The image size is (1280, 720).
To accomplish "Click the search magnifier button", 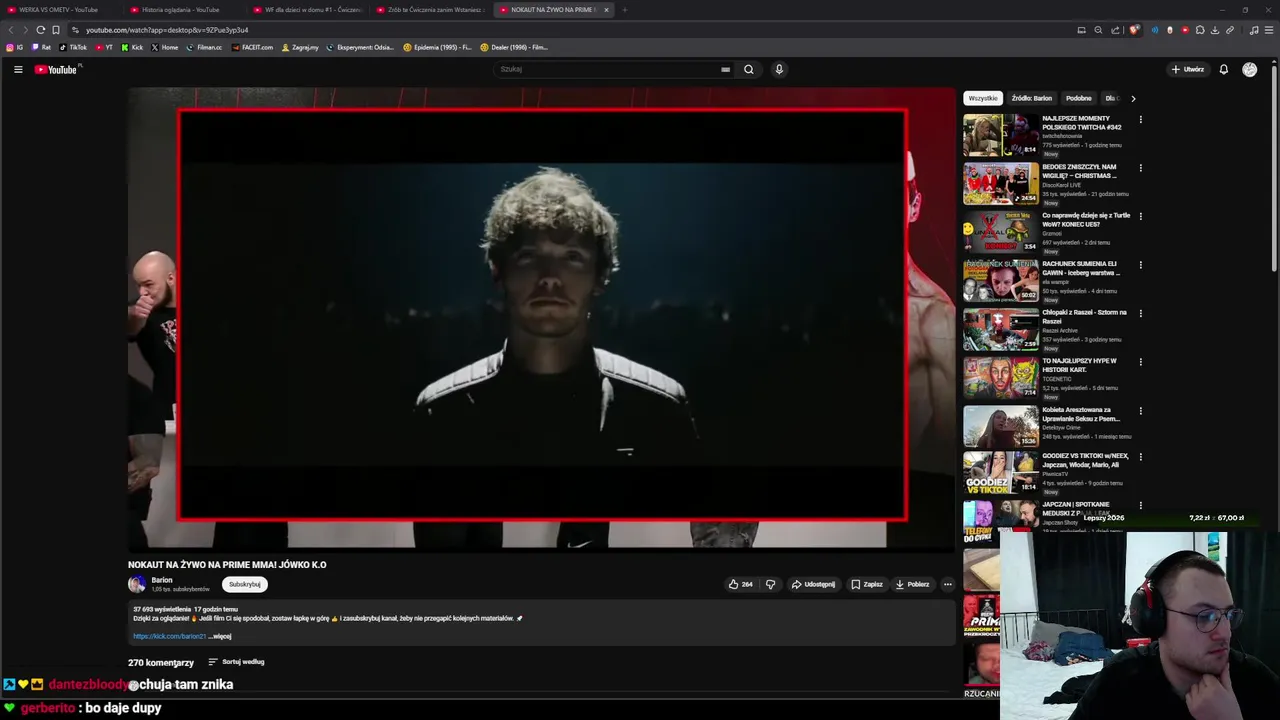I will [748, 69].
